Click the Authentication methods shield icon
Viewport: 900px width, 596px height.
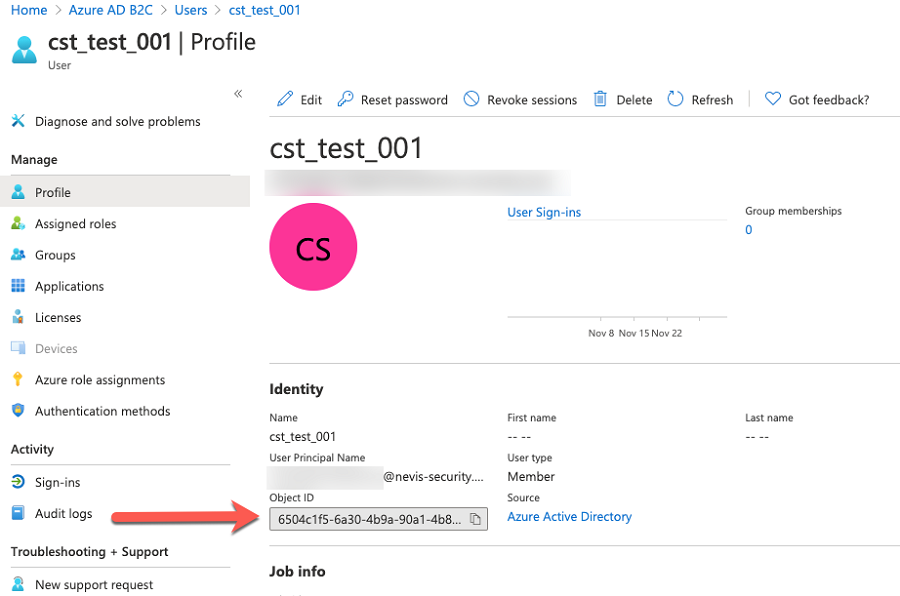pyautogui.click(x=18, y=410)
